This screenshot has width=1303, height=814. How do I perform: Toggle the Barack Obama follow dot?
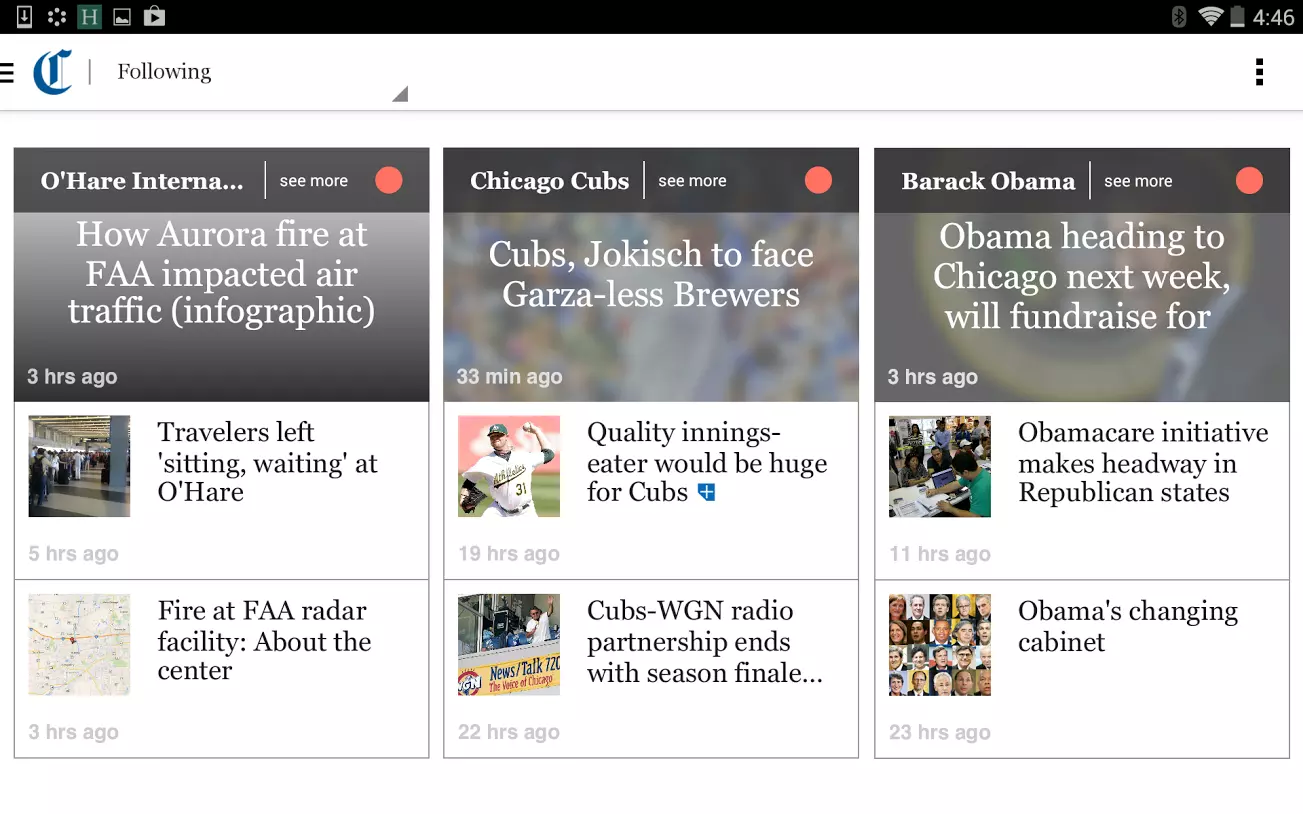pyautogui.click(x=1249, y=180)
